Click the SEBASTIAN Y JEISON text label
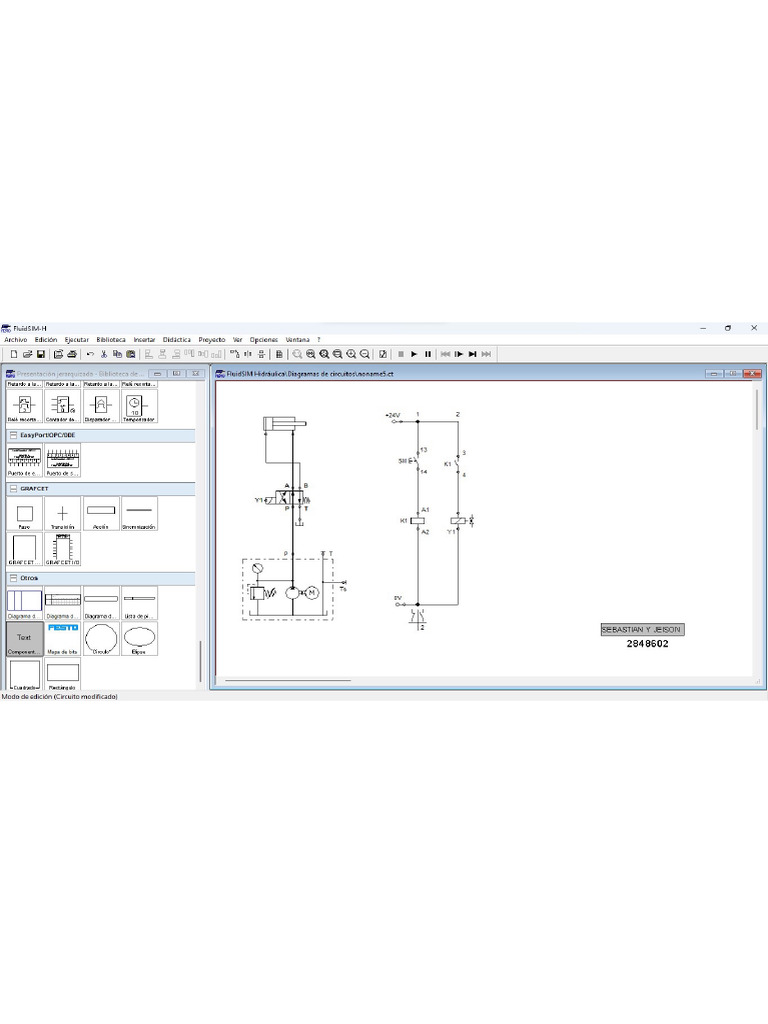The width and height of the screenshot is (768, 1024). [641, 630]
